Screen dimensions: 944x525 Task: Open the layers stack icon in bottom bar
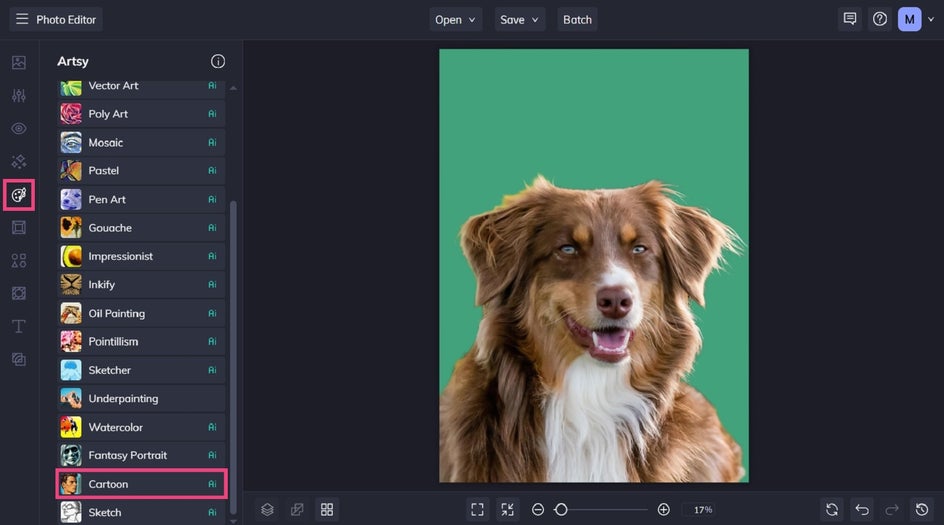coord(267,510)
